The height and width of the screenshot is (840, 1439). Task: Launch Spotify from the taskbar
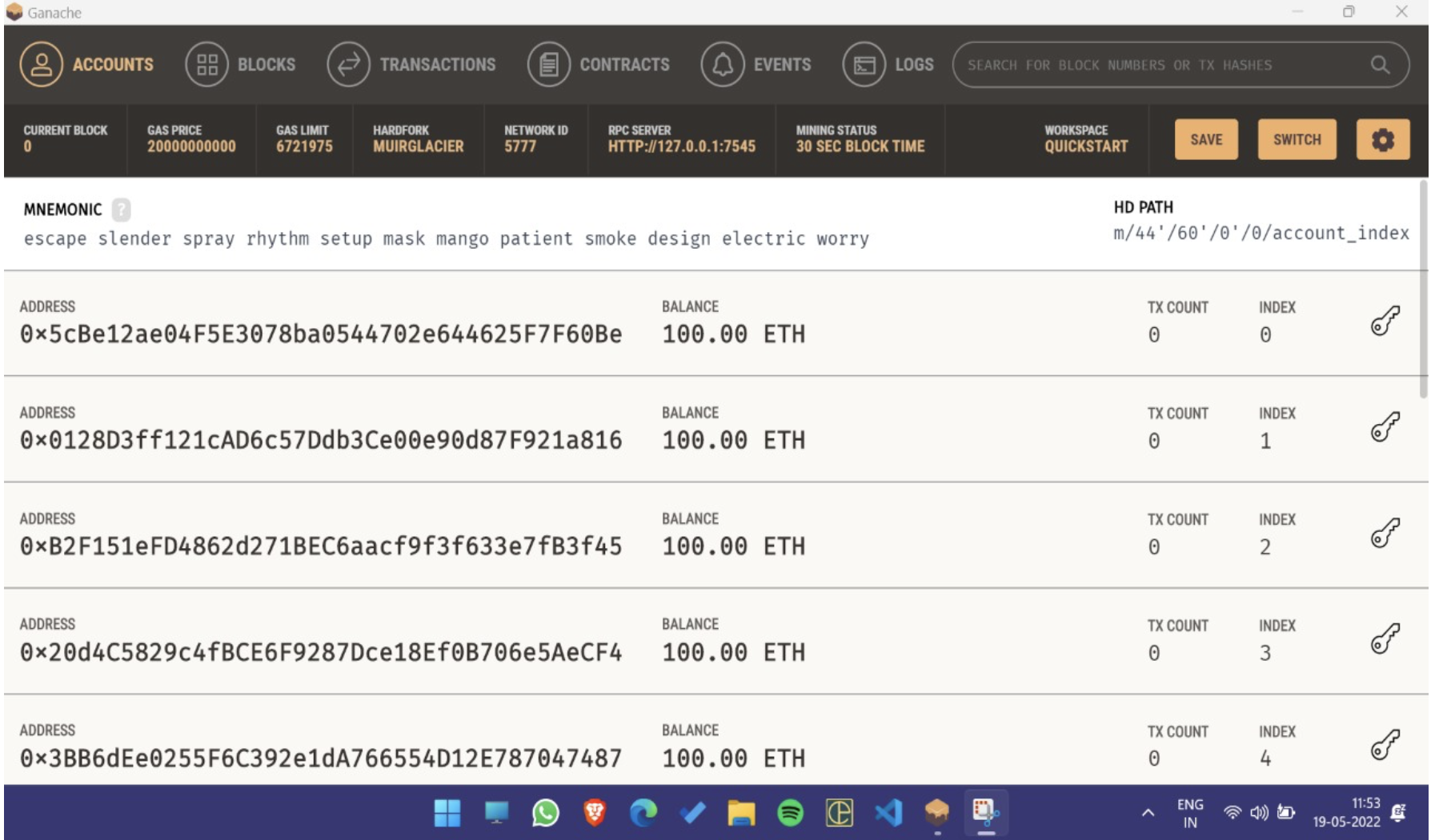[x=789, y=814]
